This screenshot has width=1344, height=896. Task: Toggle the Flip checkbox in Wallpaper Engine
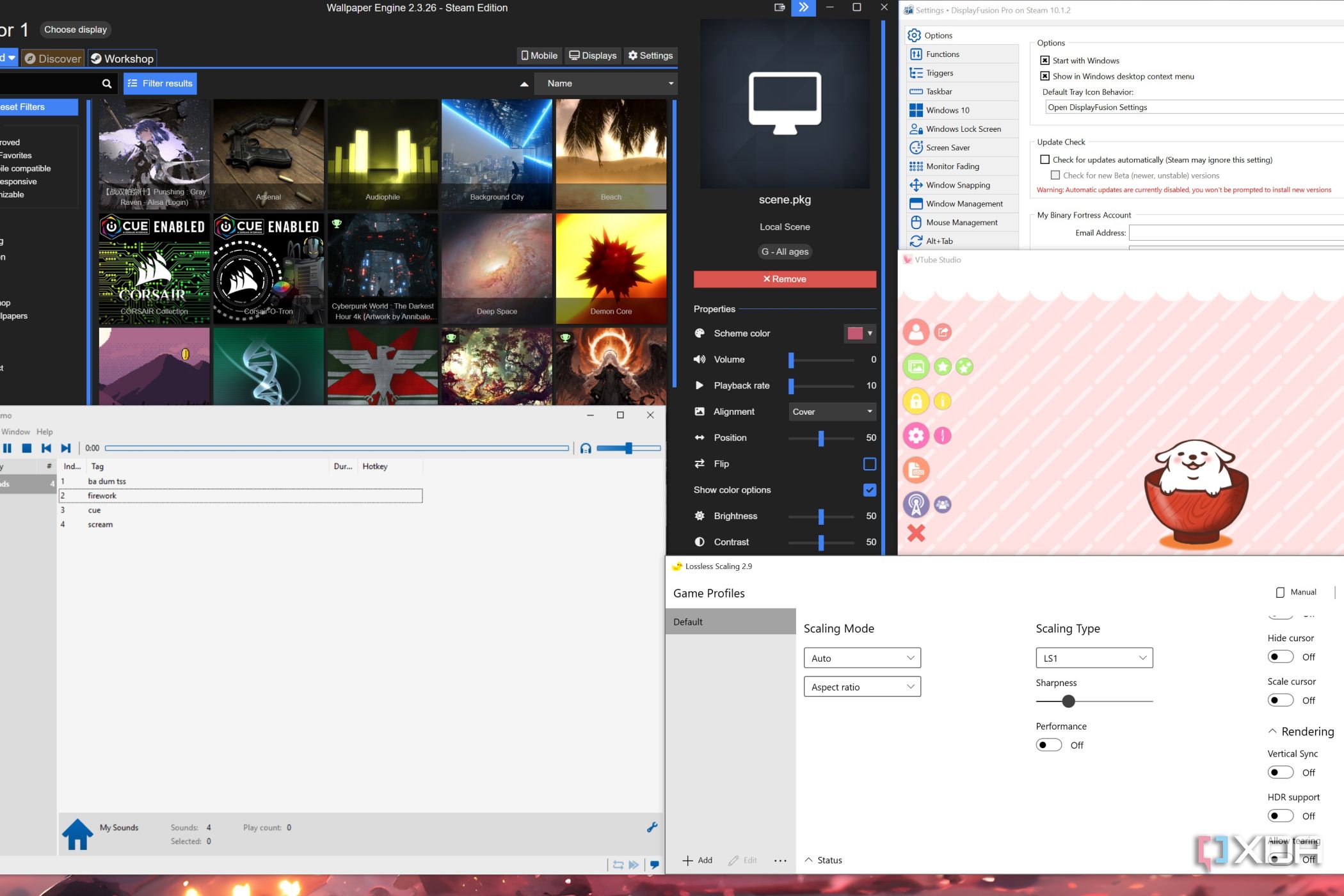tap(868, 463)
